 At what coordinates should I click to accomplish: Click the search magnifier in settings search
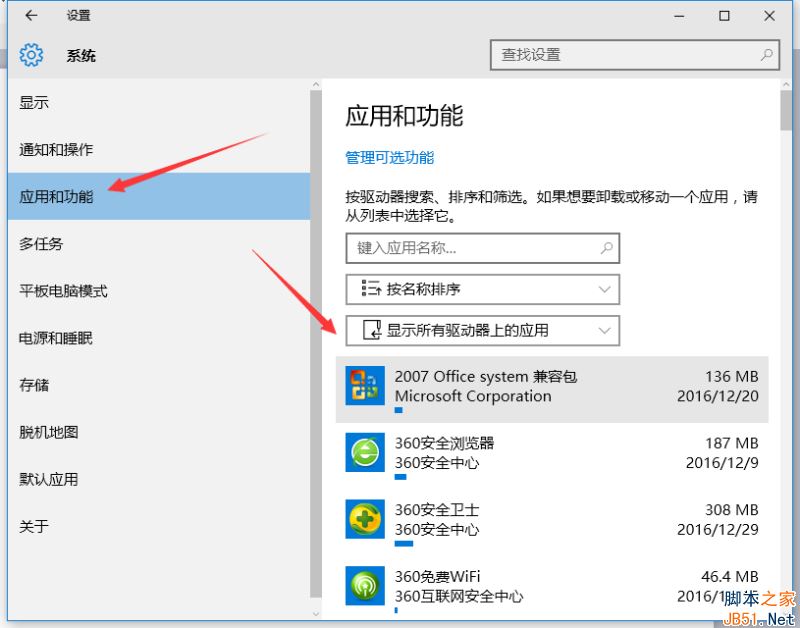click(767, 55)
